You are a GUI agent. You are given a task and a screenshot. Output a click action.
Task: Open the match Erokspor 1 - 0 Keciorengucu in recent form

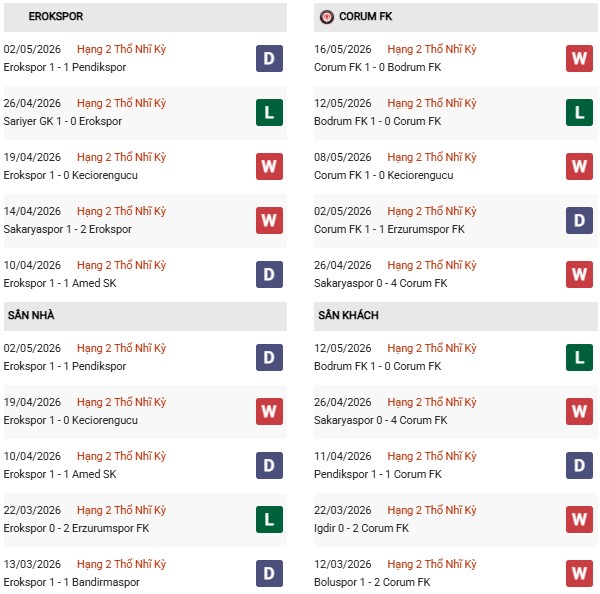click(70, 175)
